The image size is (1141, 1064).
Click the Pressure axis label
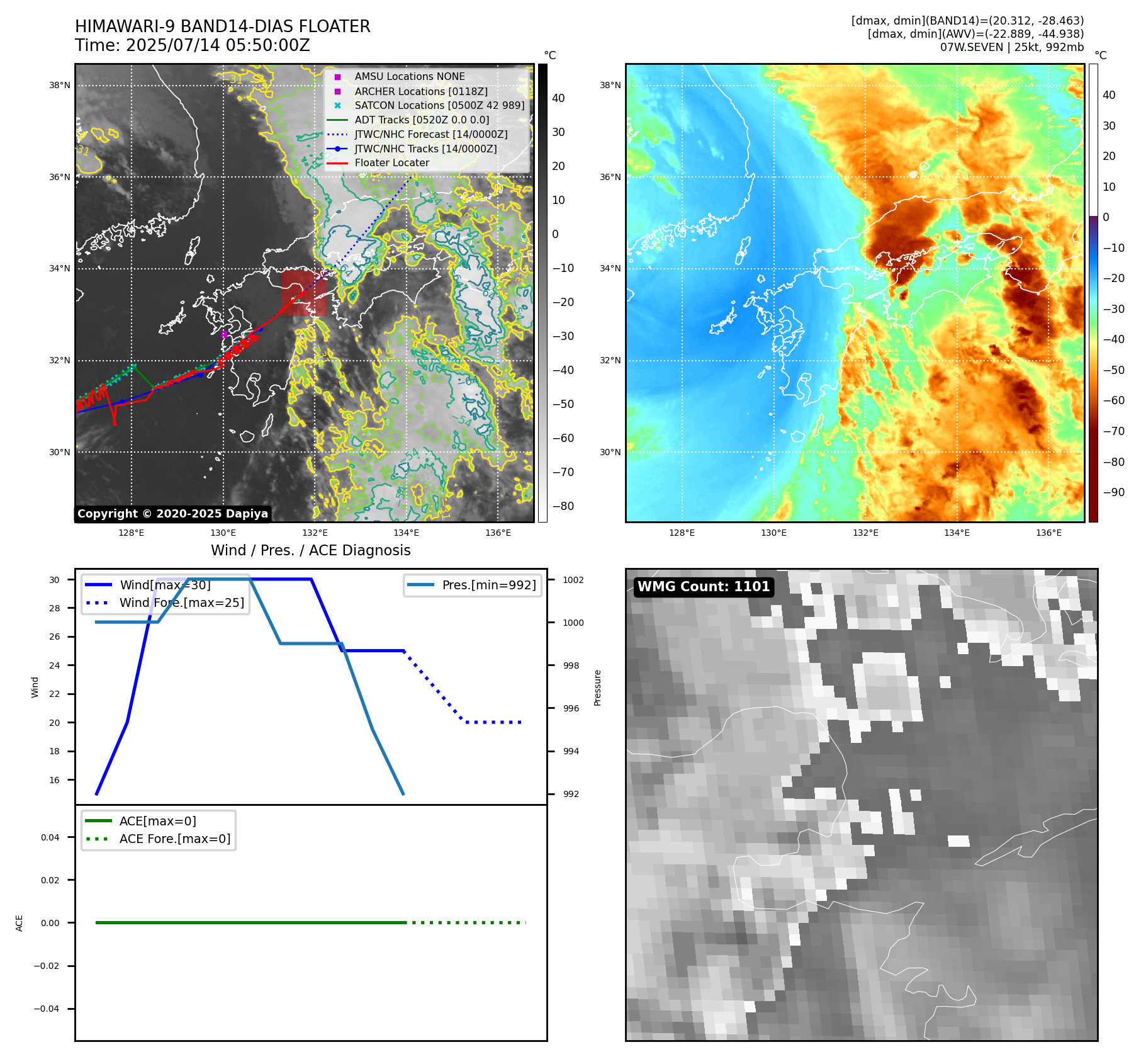[598, 688]
